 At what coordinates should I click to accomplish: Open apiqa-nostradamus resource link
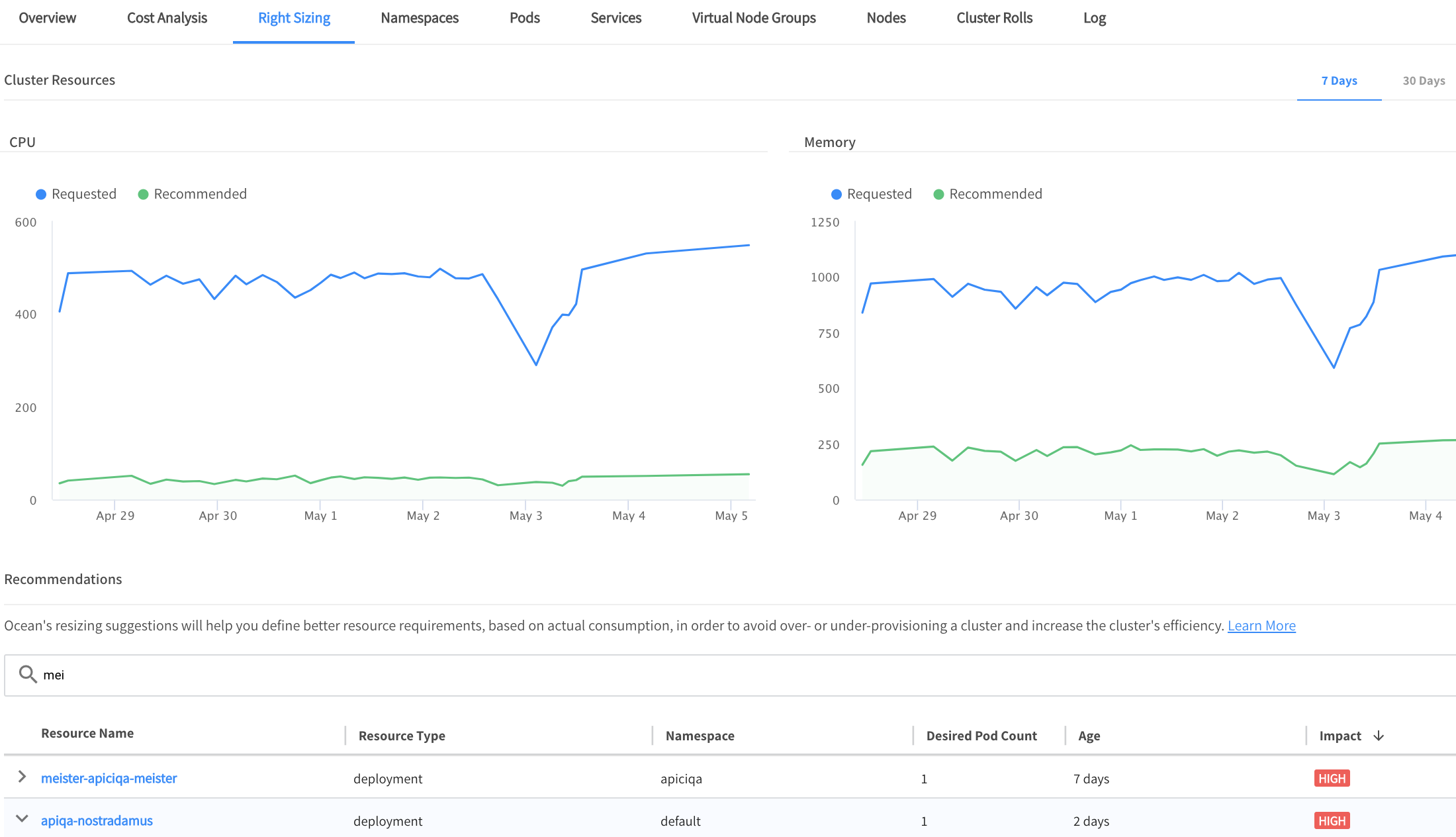point(97,820)
